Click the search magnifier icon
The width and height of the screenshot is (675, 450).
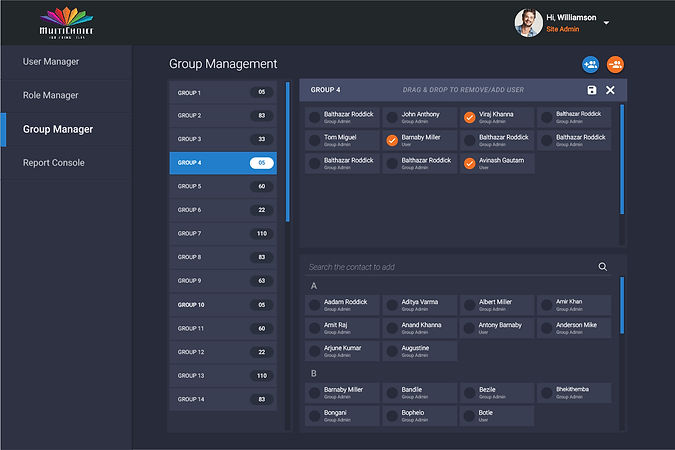[603, 267]
